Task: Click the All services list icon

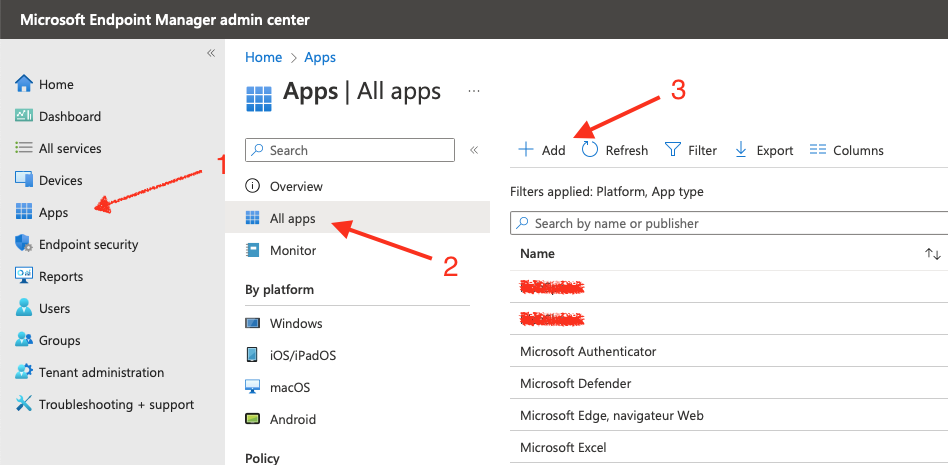Action: click(x=24, y=148)
